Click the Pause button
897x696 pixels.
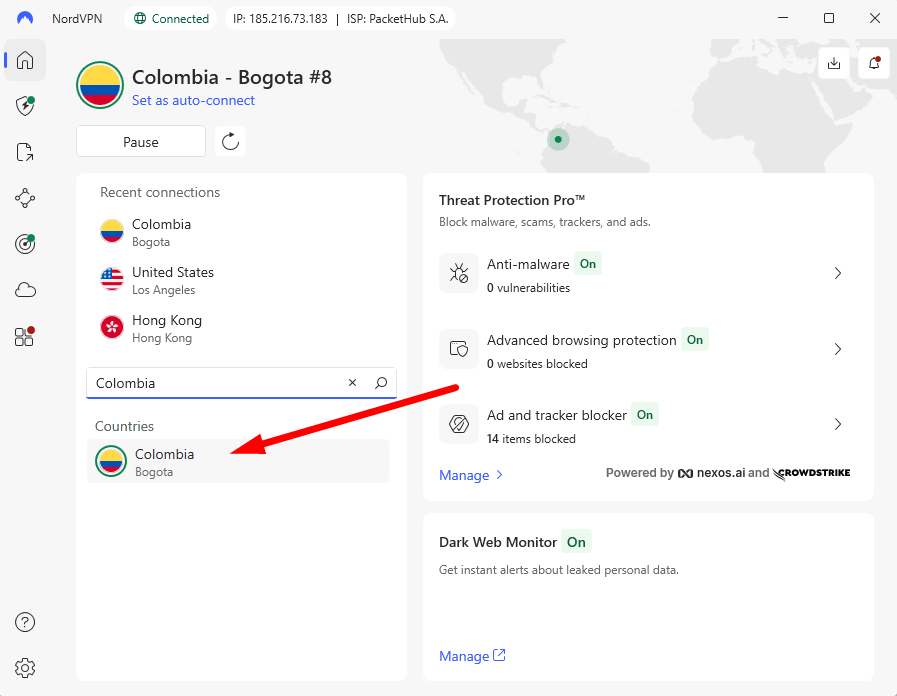click(140, 141)
